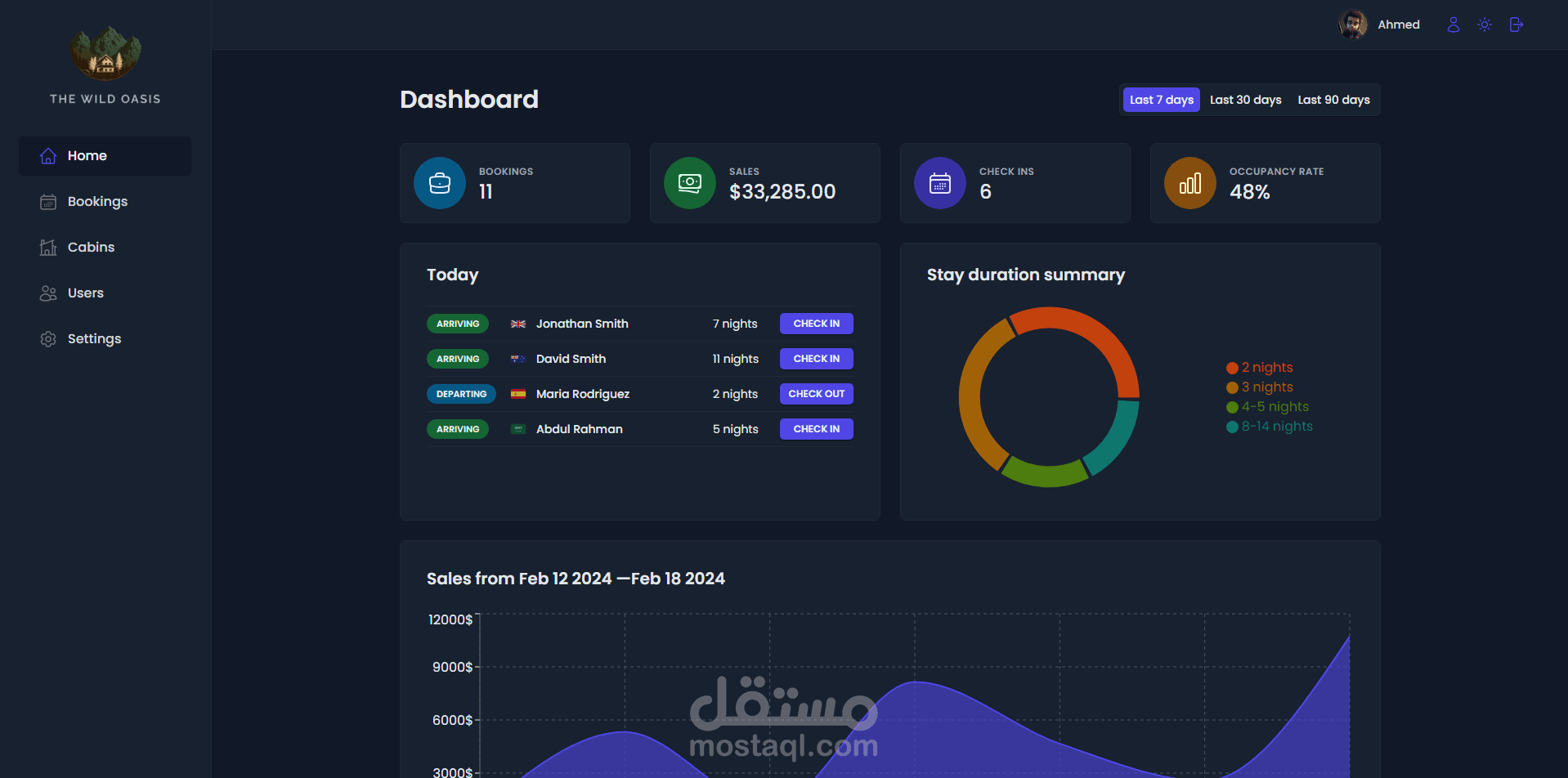Click the Occupancy rate bar chart icon
Viewport: 1568px width, 778px height.
pos(1190,183)
